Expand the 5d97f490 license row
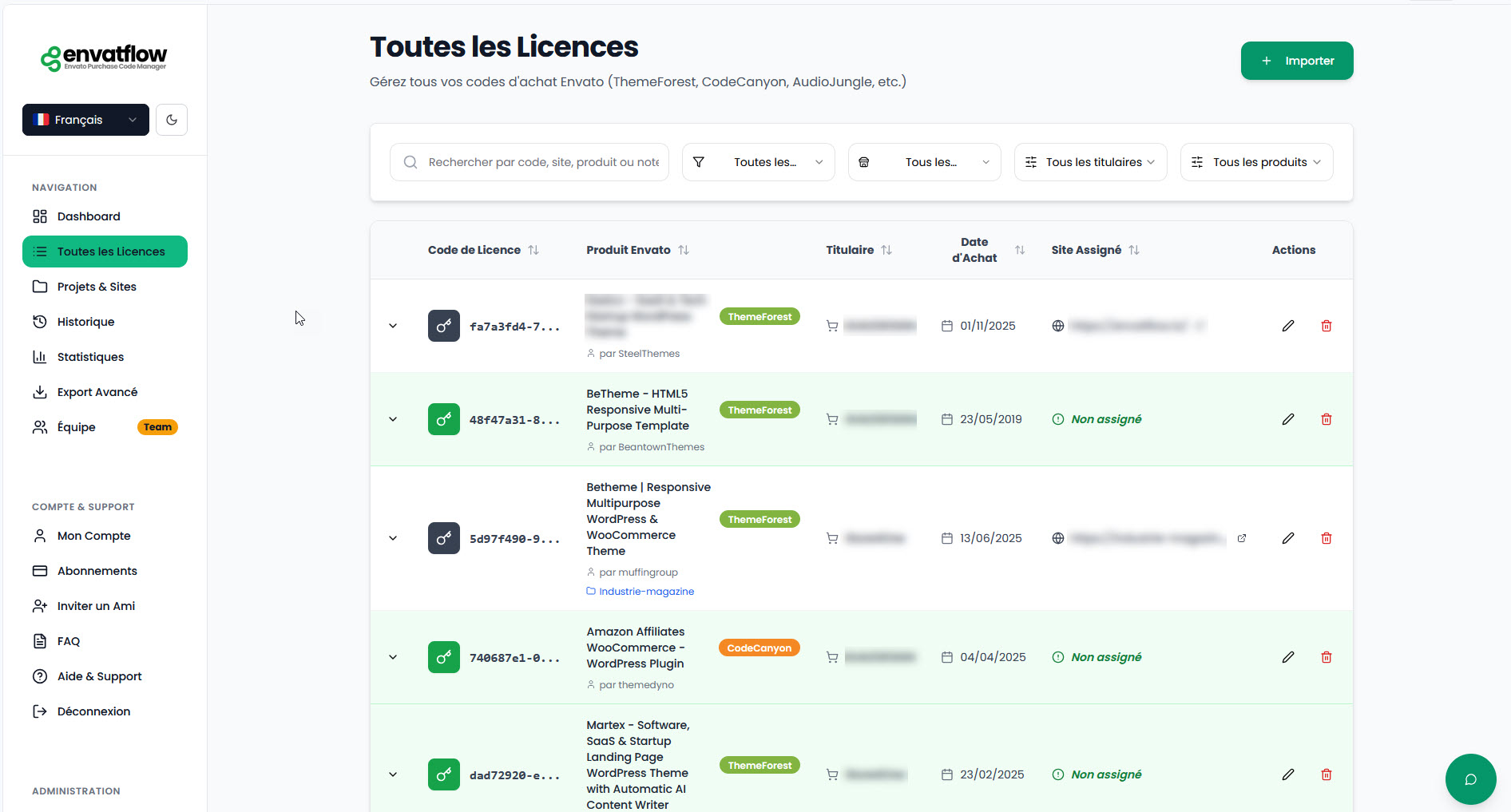The image size is (1511, 812). (393, 538)
